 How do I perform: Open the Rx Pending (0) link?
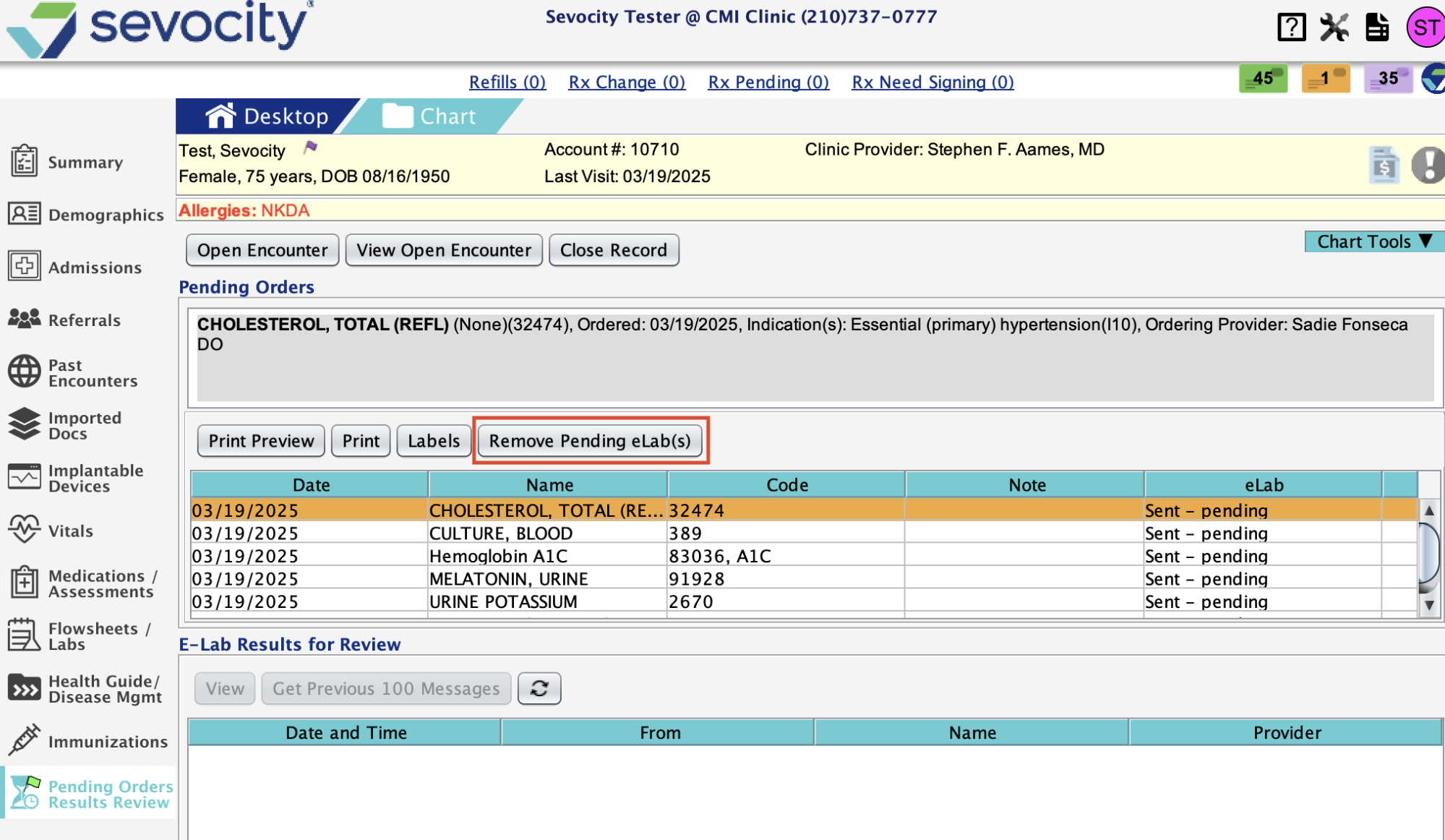(x=768, y=82)
